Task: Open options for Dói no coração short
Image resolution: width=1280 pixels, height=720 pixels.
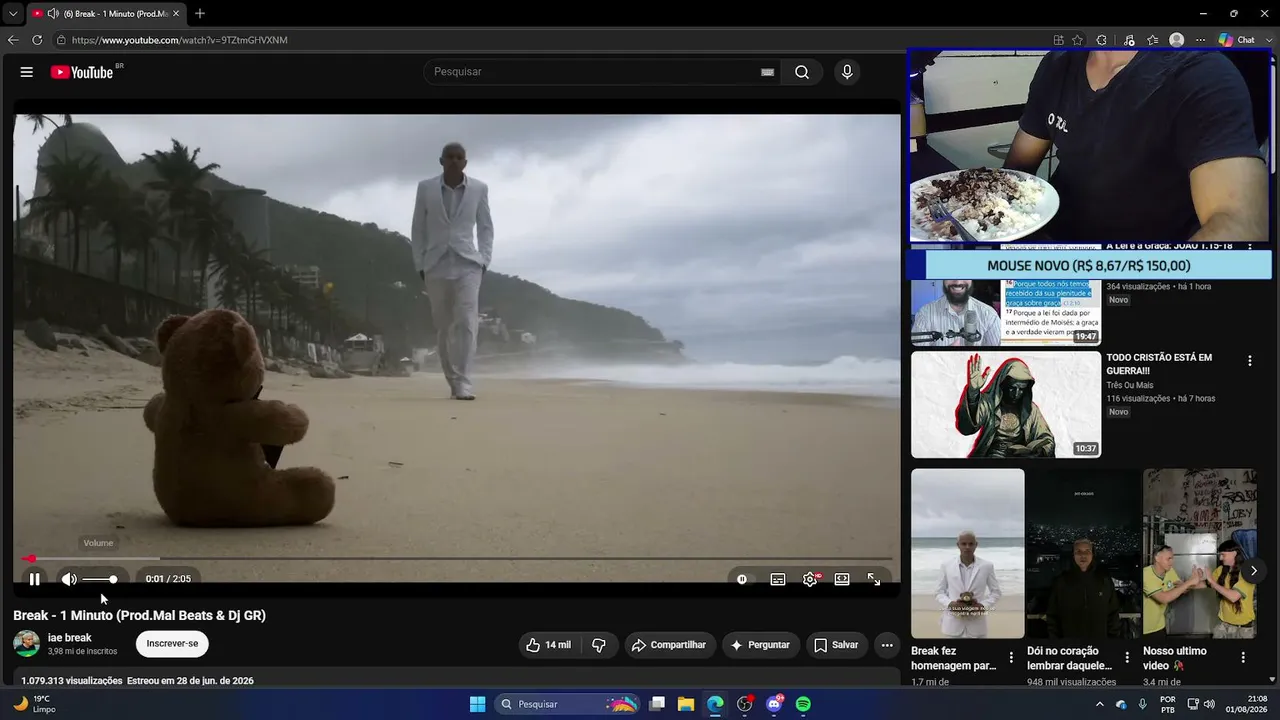Action: click(x=1127, y=658)
